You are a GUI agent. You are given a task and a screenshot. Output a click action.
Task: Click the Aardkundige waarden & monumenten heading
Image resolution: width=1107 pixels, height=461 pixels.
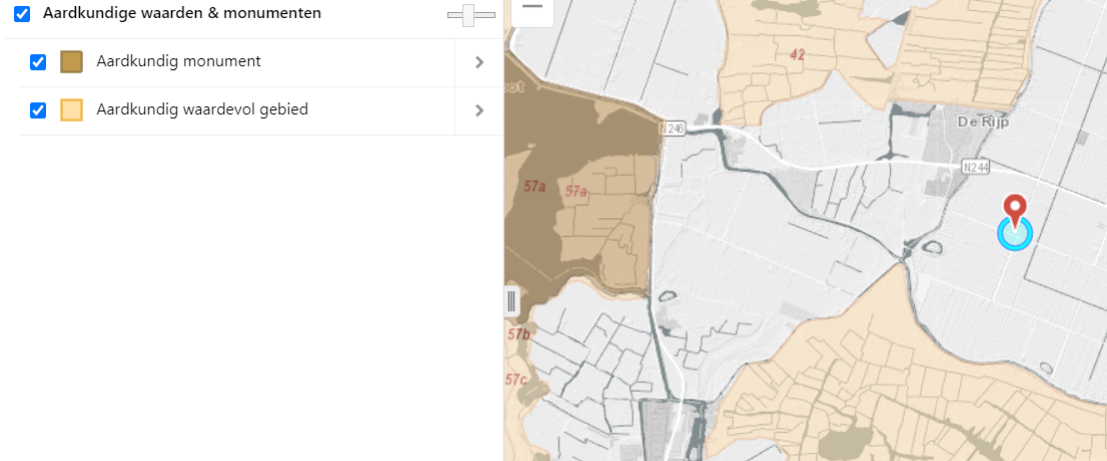(182, 13)
